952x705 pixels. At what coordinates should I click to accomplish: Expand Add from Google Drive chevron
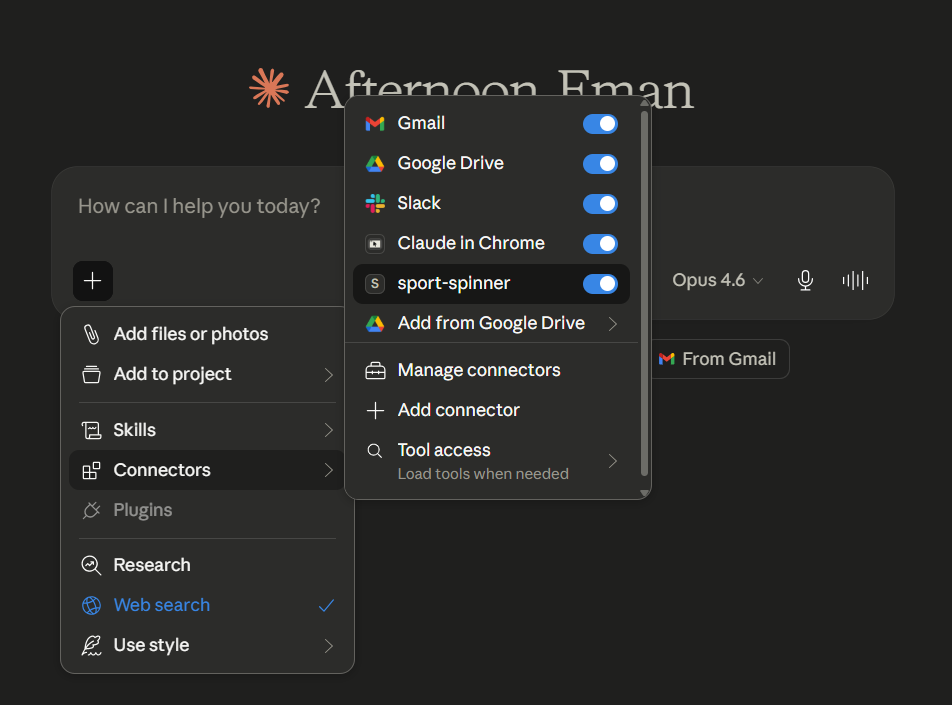point(613,324)
